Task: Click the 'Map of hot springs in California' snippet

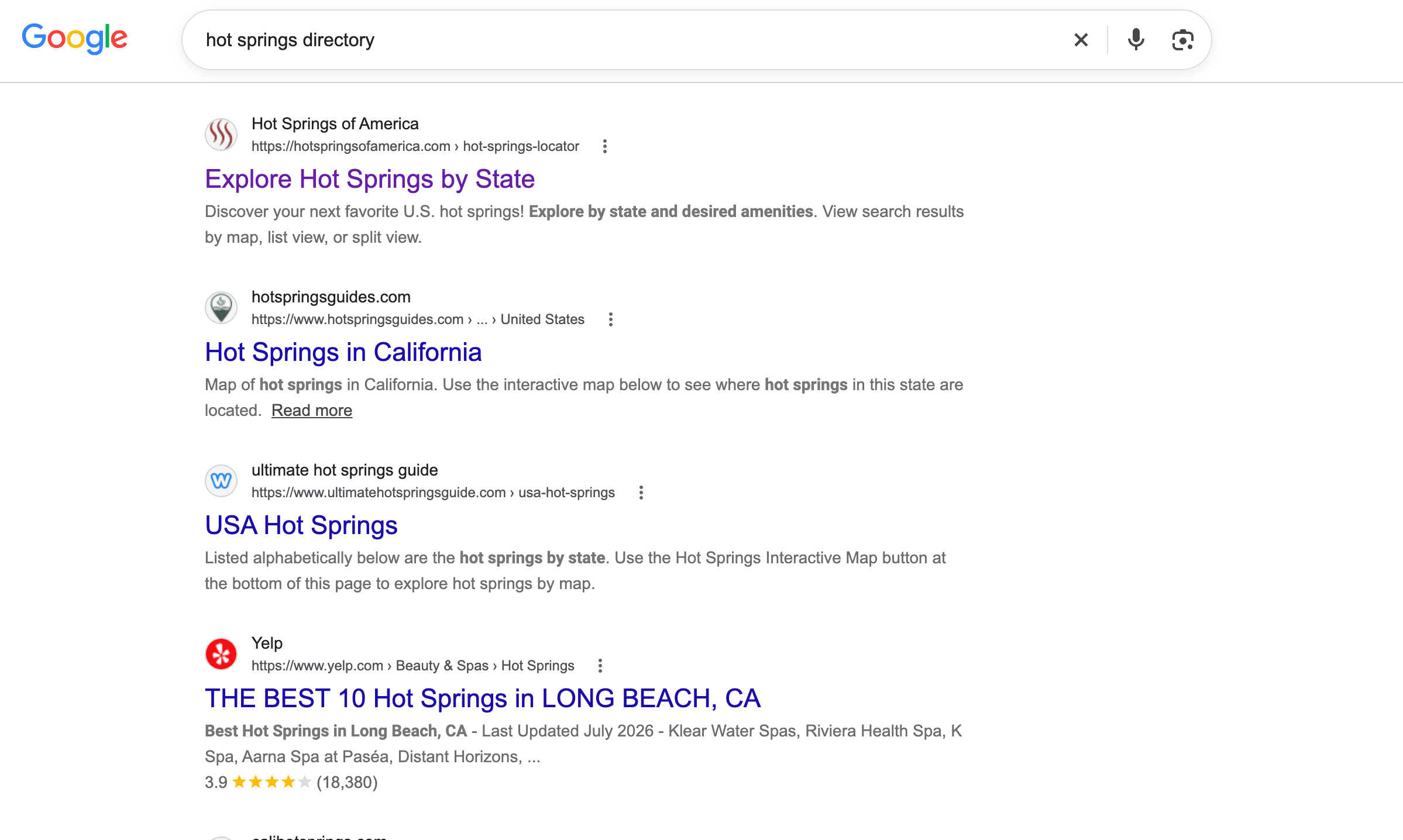Action: 584,398
